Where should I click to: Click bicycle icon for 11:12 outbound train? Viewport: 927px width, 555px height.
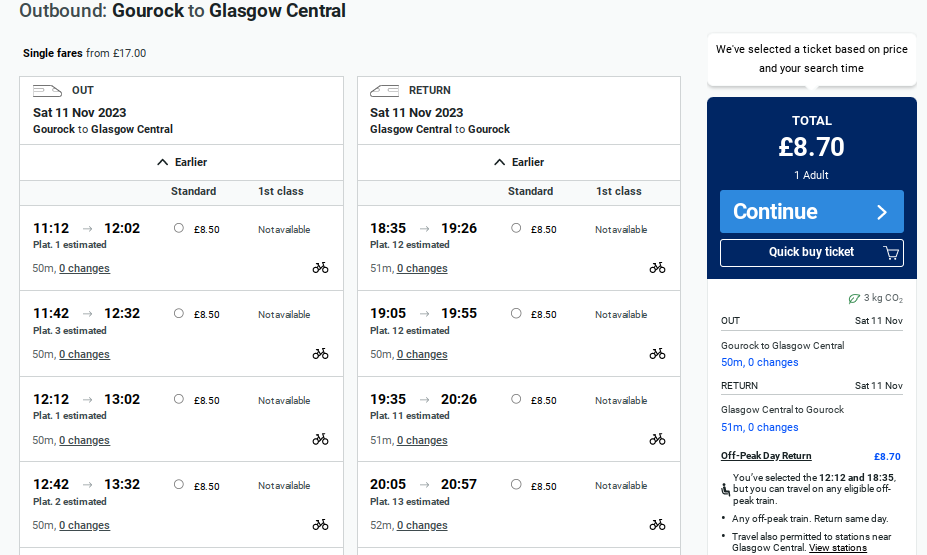click(320, 268)
